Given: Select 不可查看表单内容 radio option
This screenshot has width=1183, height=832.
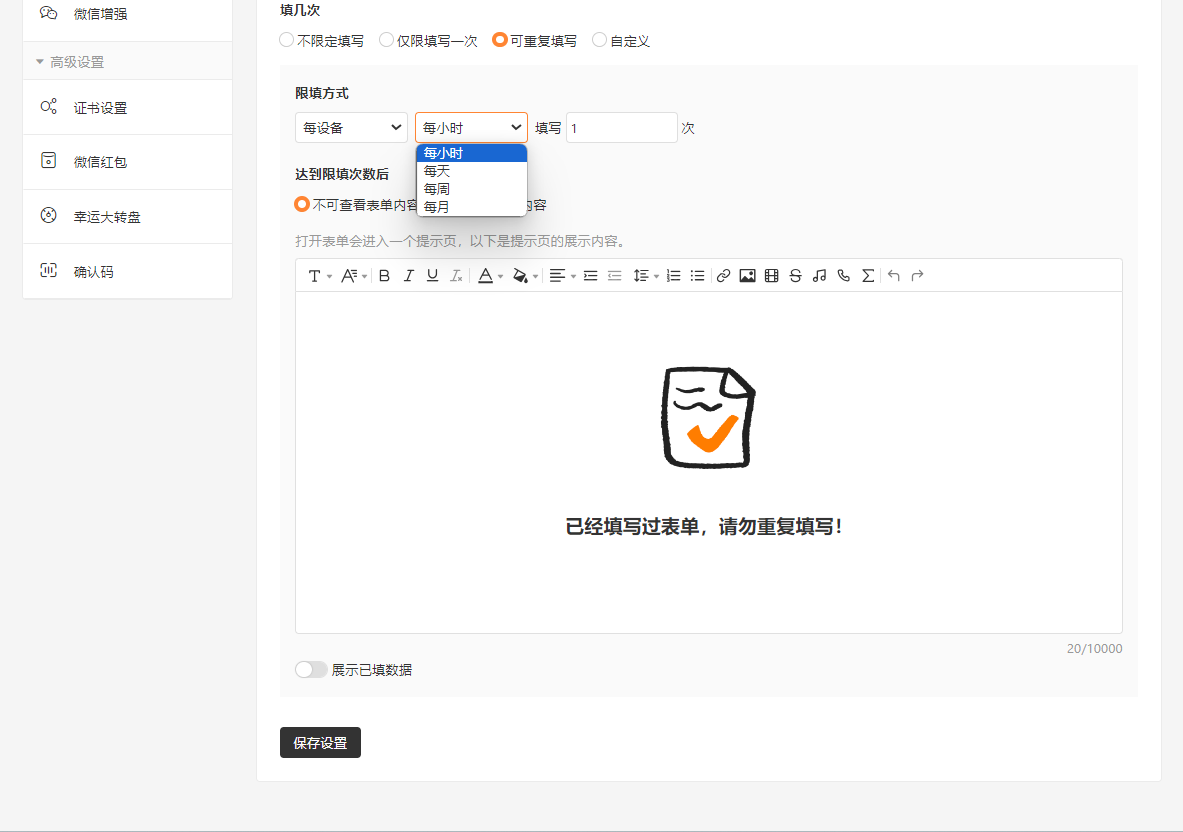Looking at the screenshot, I should [302, 204].
